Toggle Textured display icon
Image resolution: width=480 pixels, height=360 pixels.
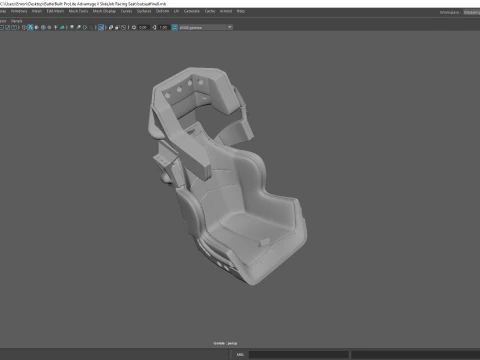(49, 27)
